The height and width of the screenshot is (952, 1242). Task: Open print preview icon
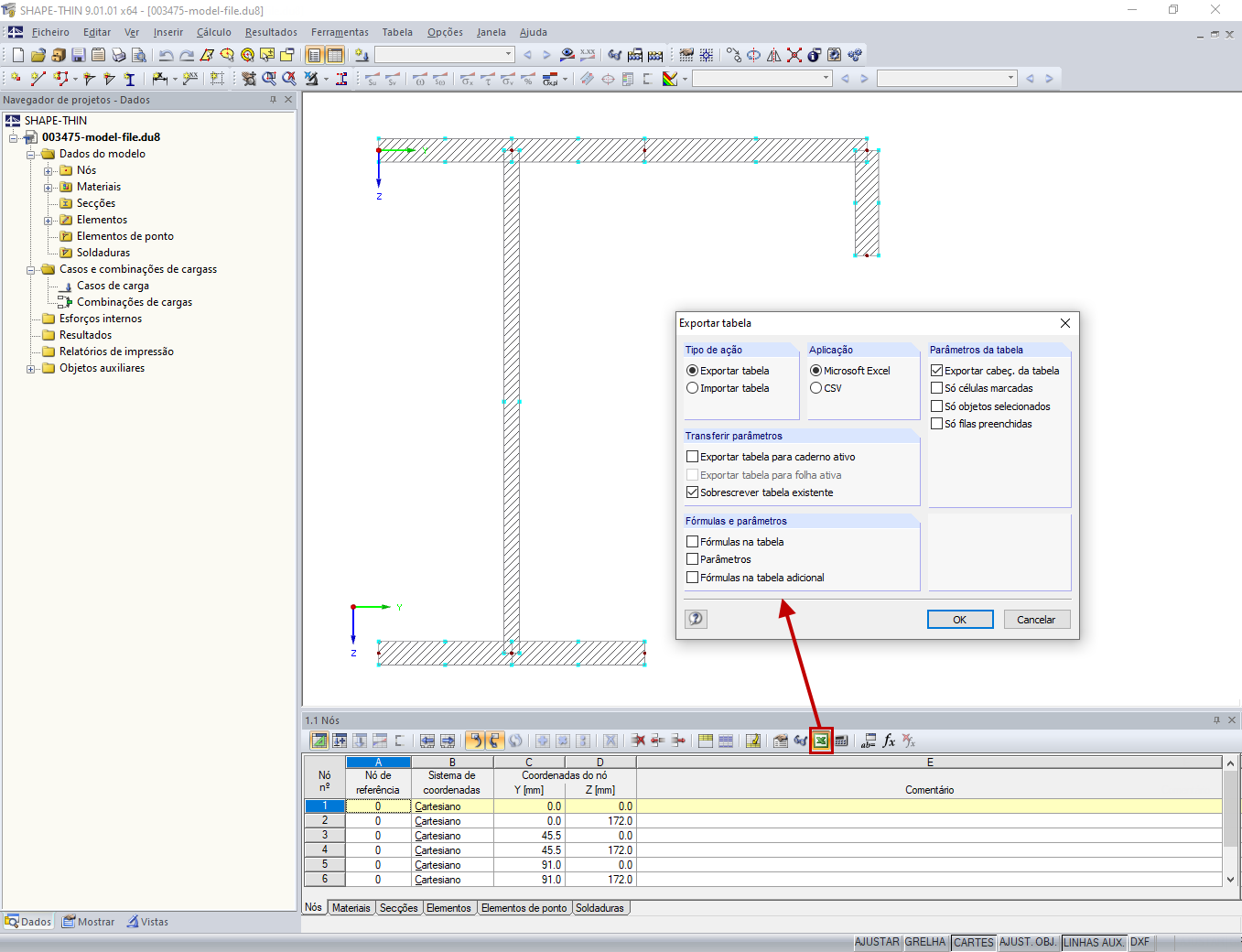(x=139, y=55)
